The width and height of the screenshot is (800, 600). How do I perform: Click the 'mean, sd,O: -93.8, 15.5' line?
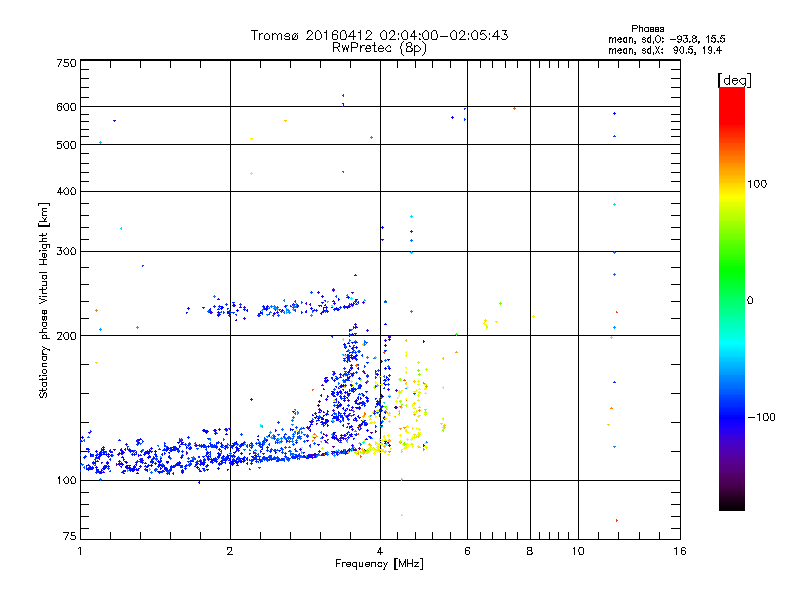pyautogui.click(x=666, y=39)
